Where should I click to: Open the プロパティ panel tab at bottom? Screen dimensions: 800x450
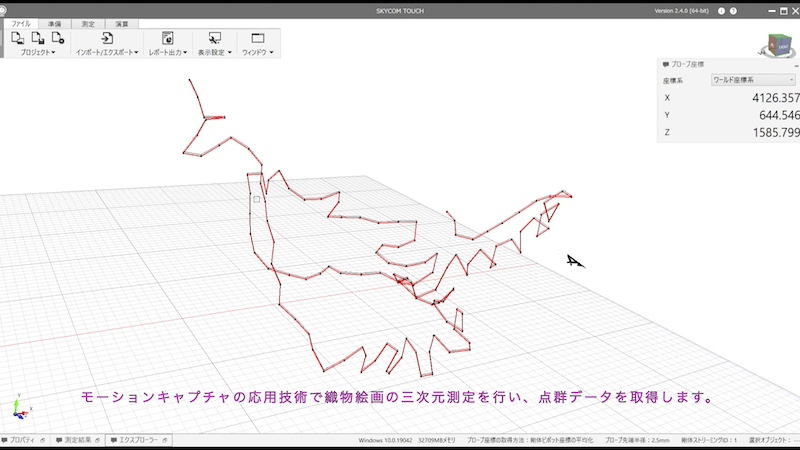[x=23, y=440]
